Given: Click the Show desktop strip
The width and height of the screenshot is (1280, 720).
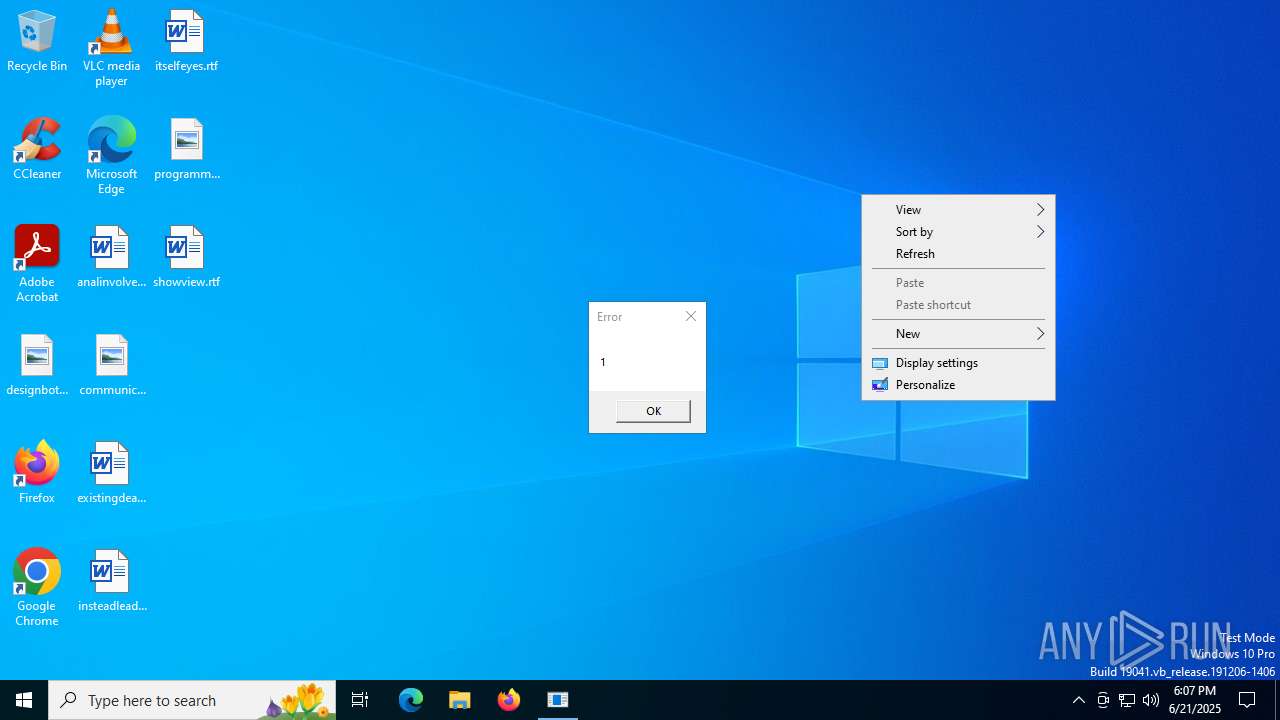Looking at the screenshot, I should click(x=1277, y=700).
